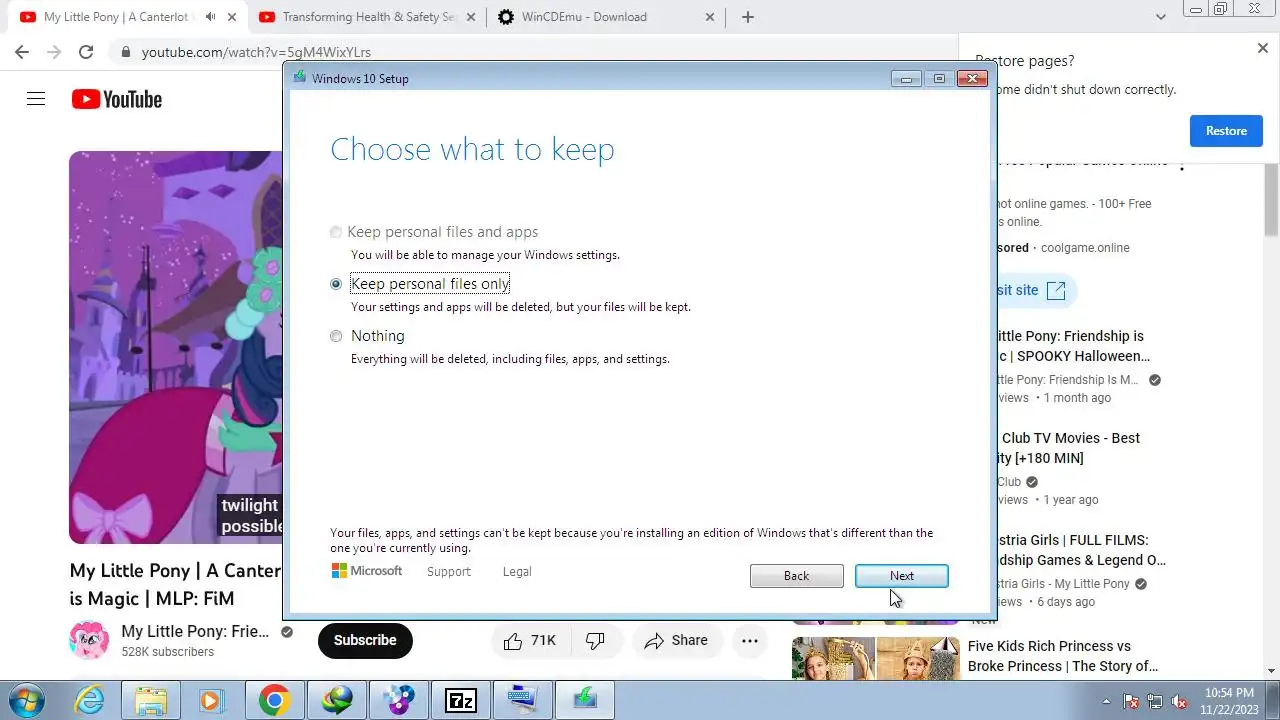1280x720 pixels.
Task: Open more actions three-dot menu under video
Action: point(750,641)
